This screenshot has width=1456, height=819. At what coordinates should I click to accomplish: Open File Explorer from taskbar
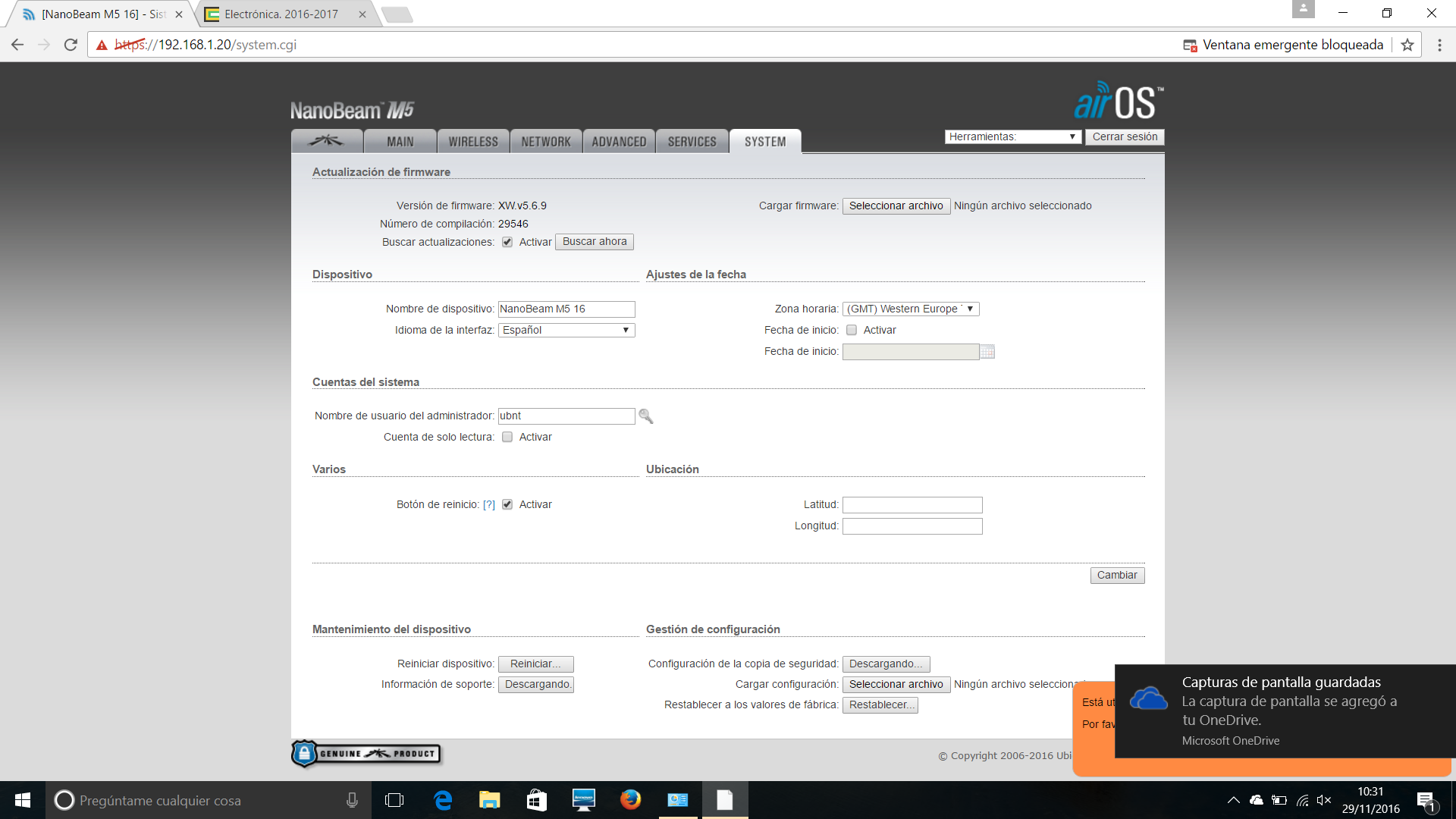[x=490, y=800]
